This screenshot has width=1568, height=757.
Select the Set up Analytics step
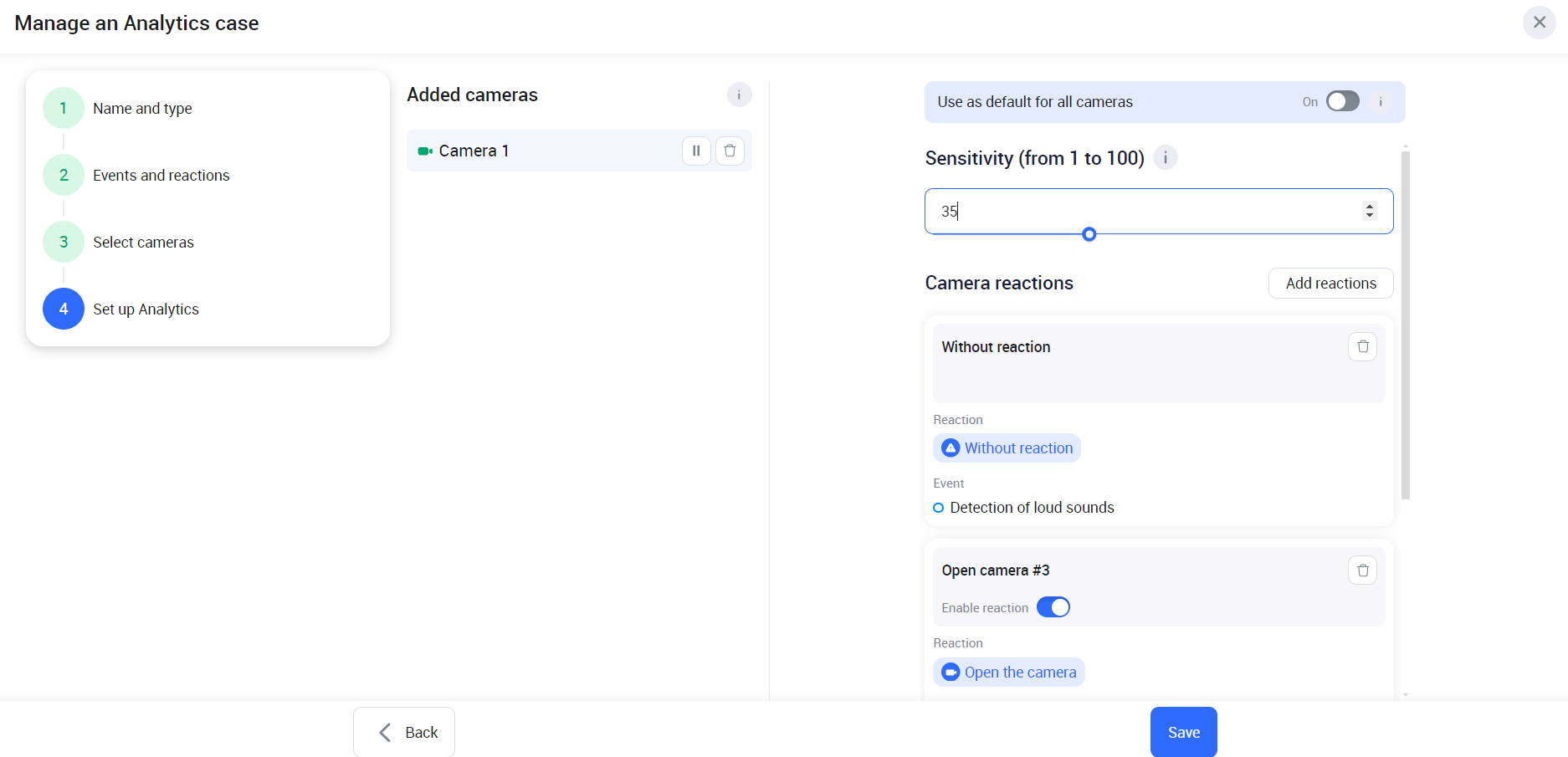pos(146,309)
